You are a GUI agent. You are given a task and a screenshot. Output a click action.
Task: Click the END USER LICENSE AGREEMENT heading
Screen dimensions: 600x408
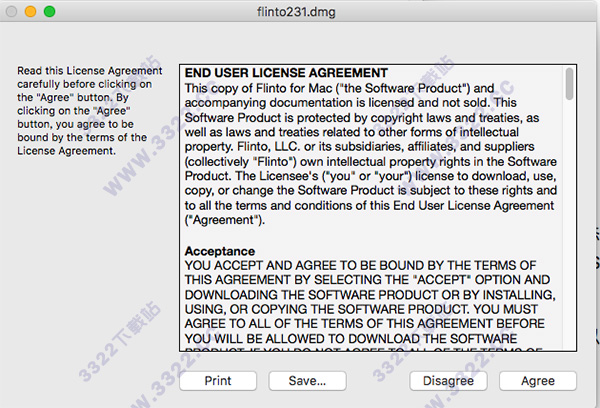286,73
